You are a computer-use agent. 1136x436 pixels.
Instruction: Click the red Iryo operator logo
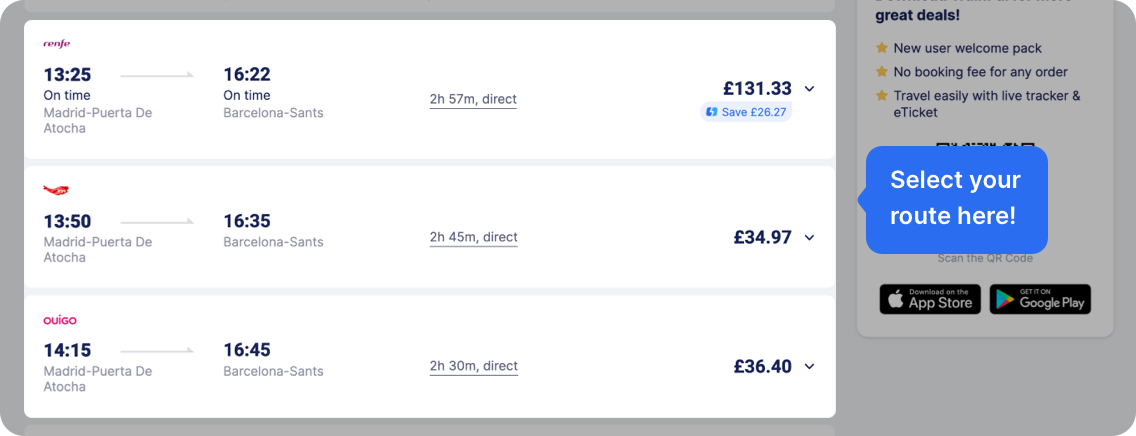[57, 190]
